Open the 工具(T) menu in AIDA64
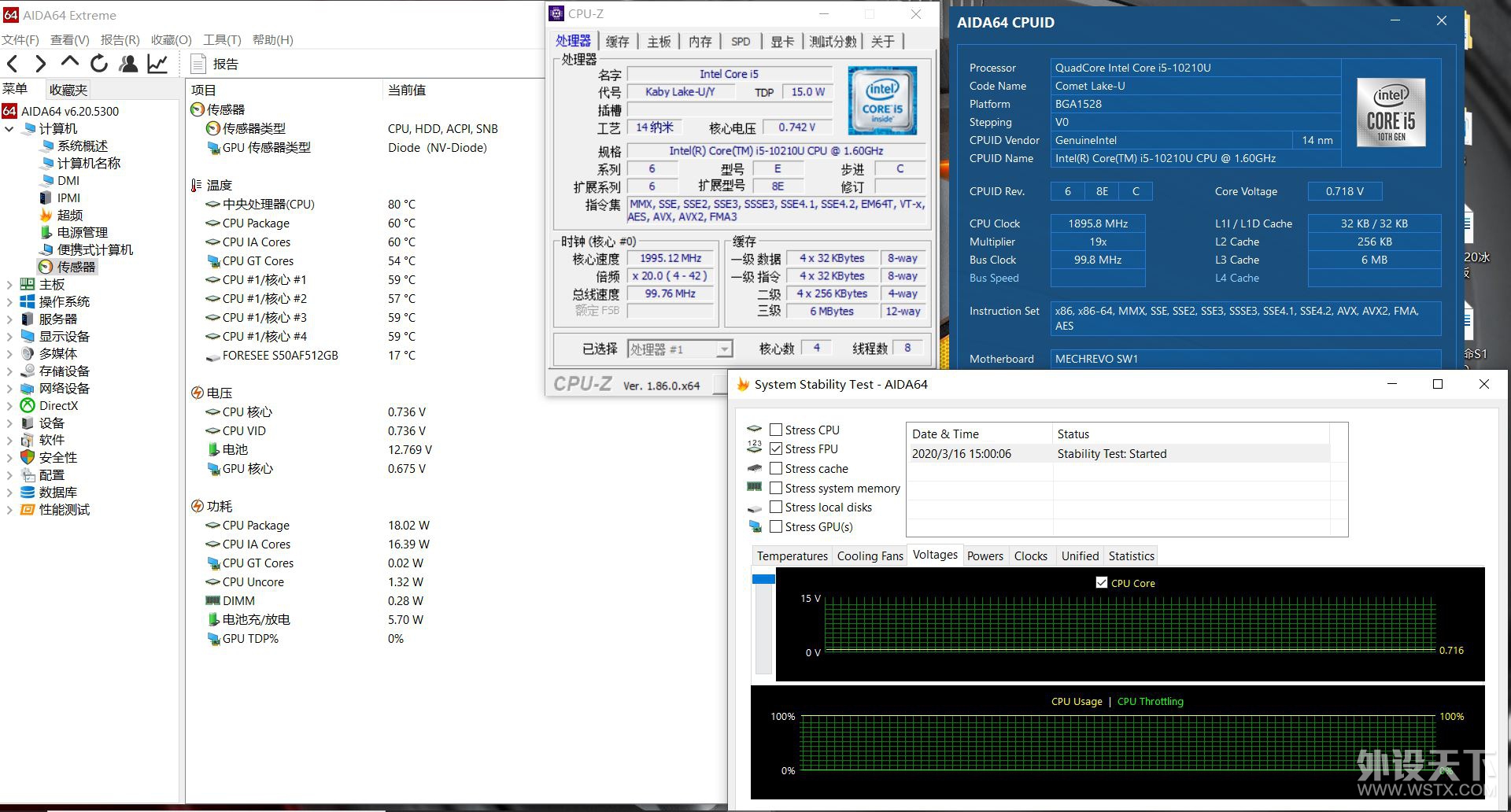 tap(222, 39)
